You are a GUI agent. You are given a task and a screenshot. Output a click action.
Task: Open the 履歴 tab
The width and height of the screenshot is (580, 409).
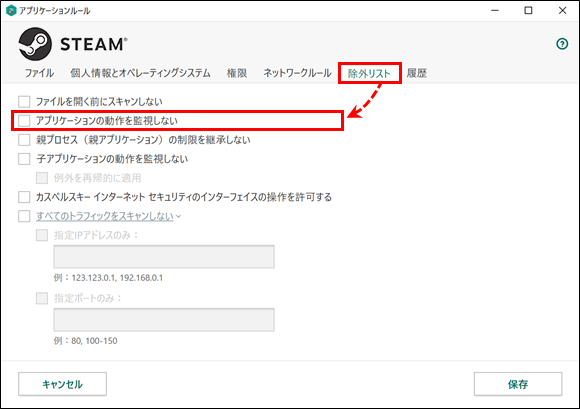[417, 73]
